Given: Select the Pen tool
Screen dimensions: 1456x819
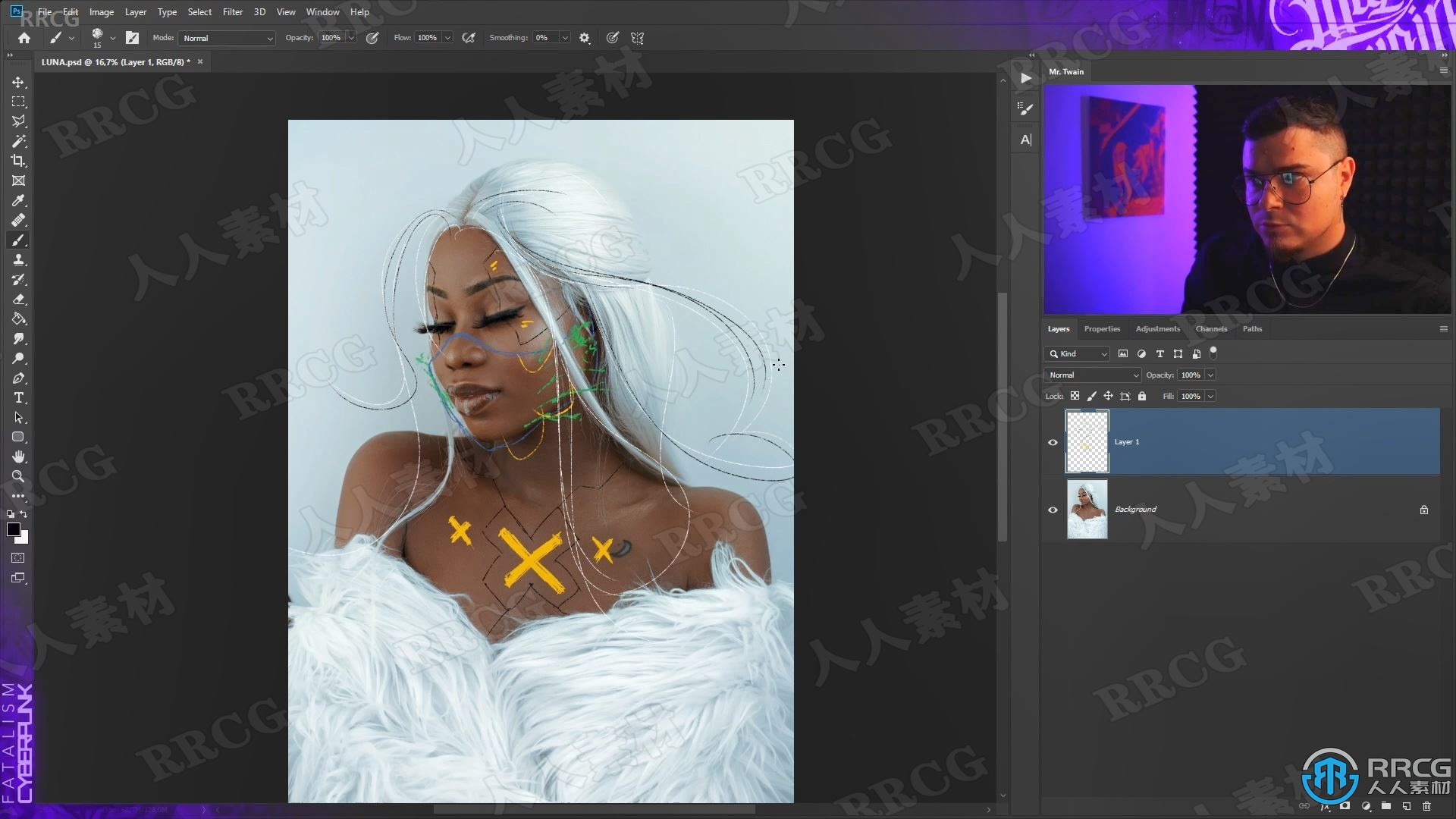Looking at the screenshot, I should [x=18, y=378].
